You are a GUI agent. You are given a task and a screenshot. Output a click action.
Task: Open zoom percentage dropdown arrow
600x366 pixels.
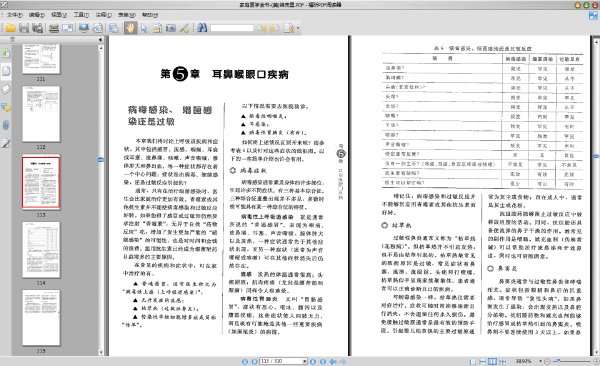click(x=540, y=361)
